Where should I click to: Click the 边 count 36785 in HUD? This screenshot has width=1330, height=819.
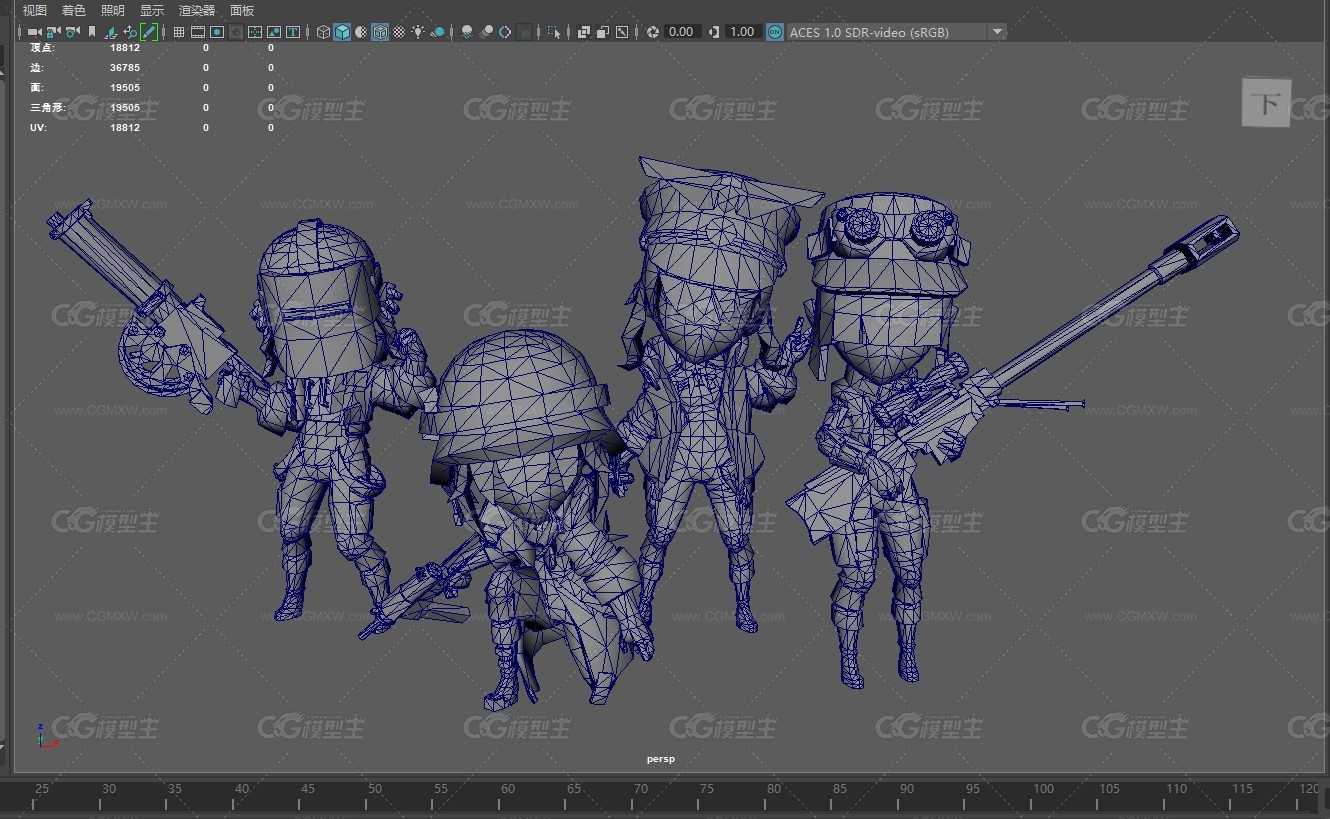(125, 68)
